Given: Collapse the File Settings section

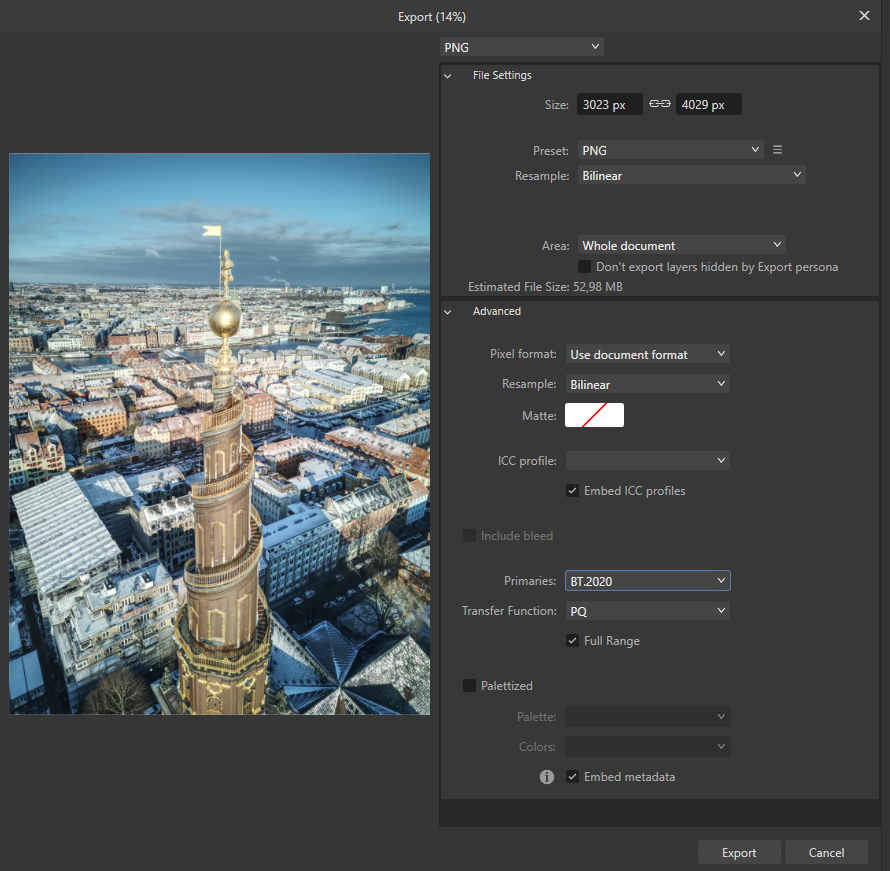Looking at the screenshot, I should point(448,75).
